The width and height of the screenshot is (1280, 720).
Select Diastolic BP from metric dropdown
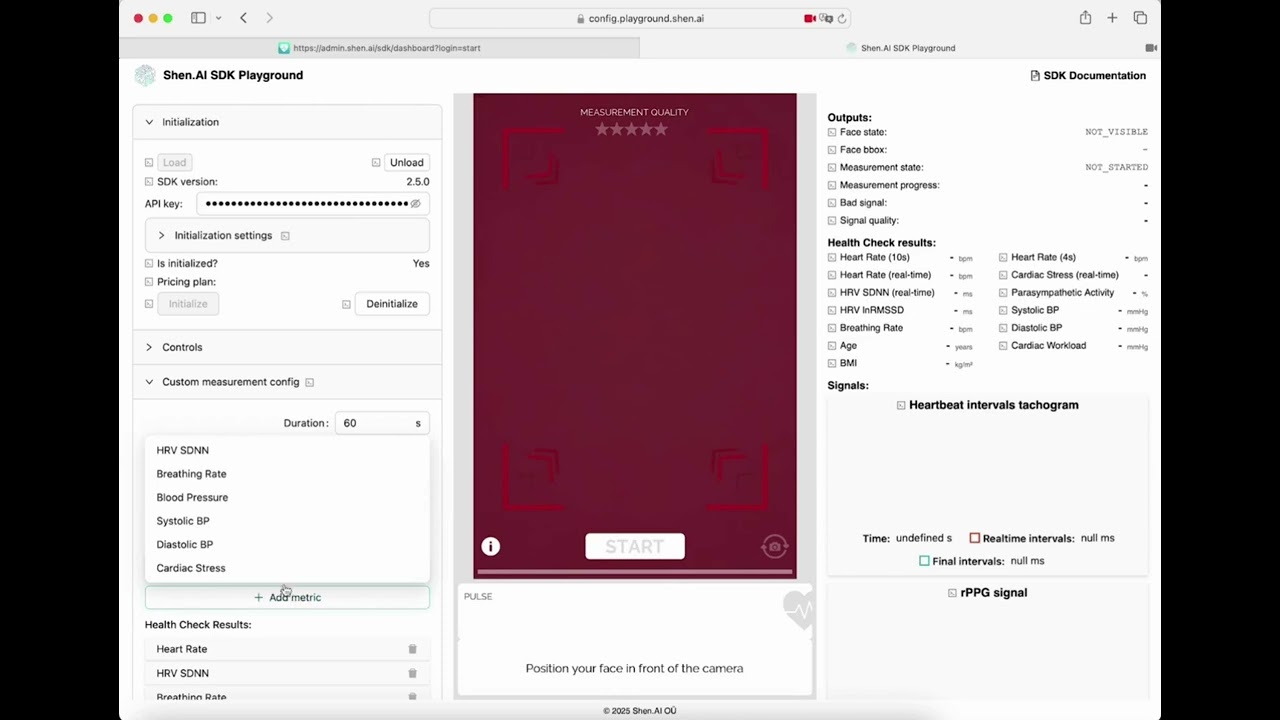[x=287, y=544]
